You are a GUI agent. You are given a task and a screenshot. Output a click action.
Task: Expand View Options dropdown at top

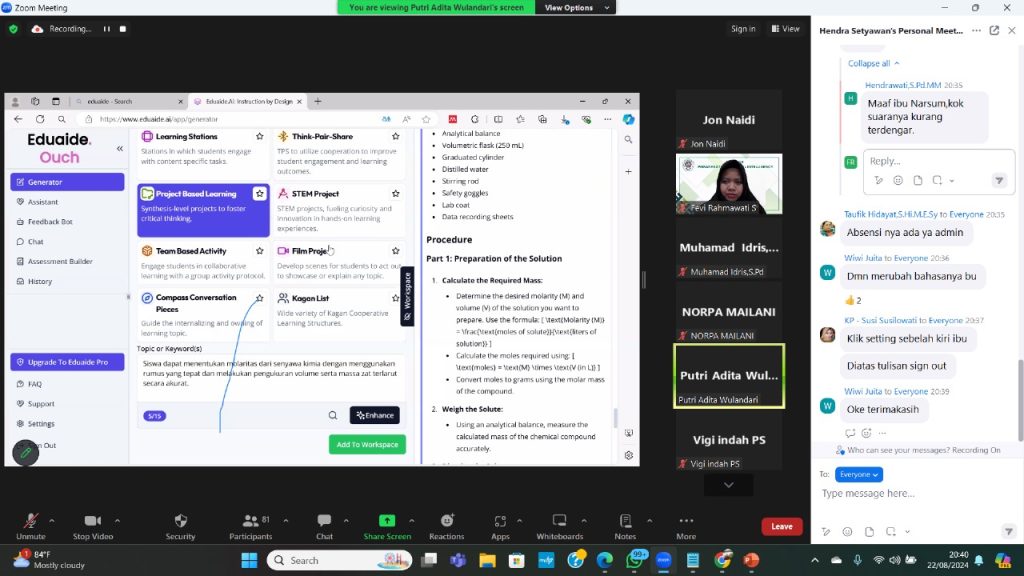pos(574,7)
